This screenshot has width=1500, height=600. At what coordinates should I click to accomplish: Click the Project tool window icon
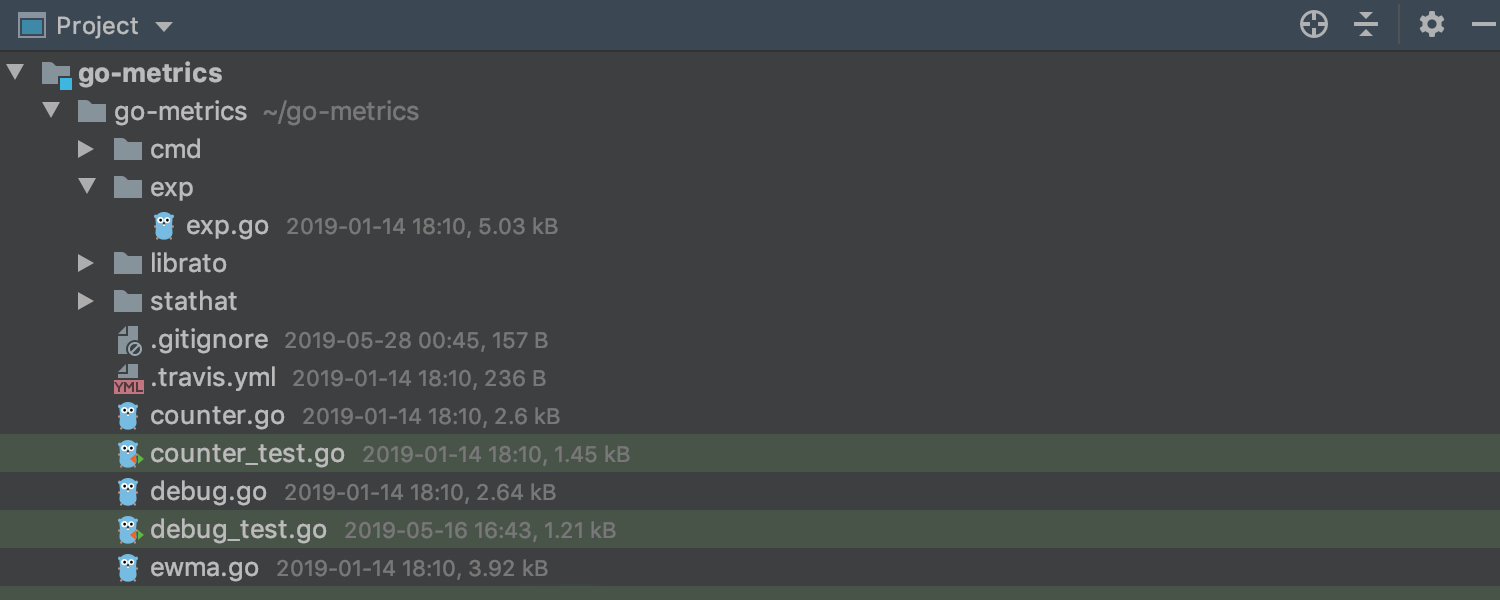(x=33, y=25)
